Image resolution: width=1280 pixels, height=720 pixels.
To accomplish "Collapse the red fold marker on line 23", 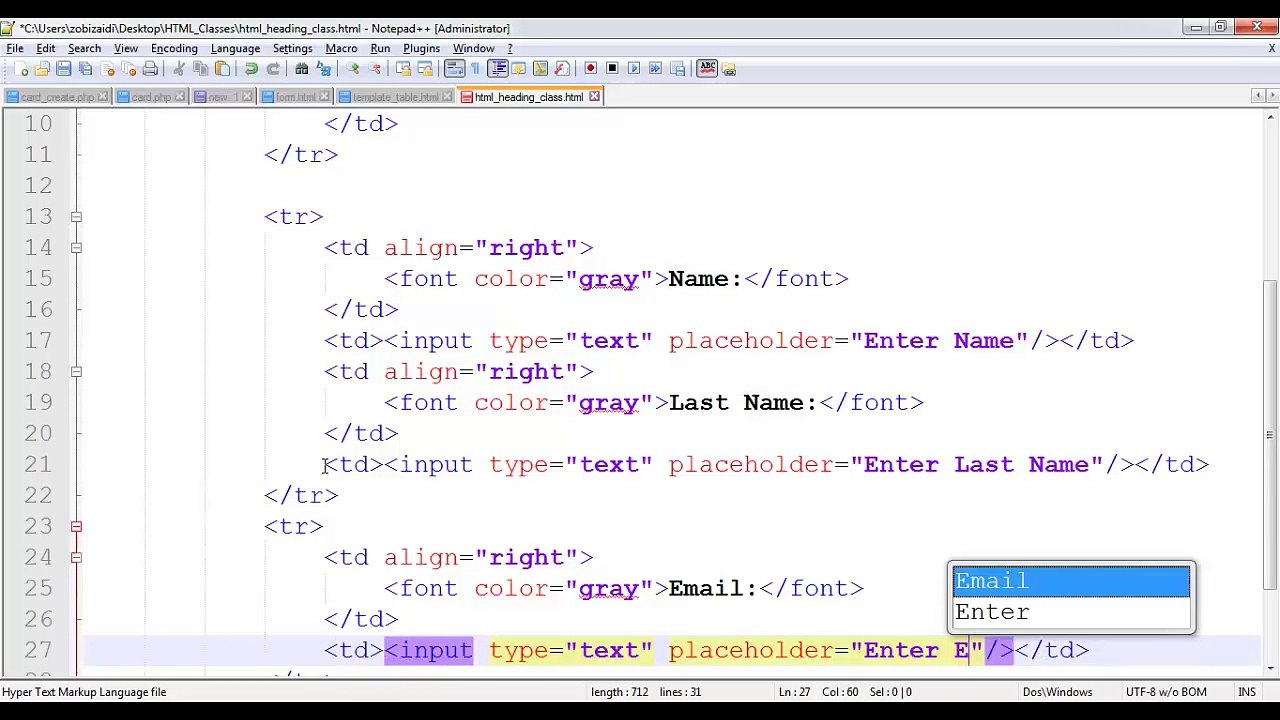I will click(76, 527).
